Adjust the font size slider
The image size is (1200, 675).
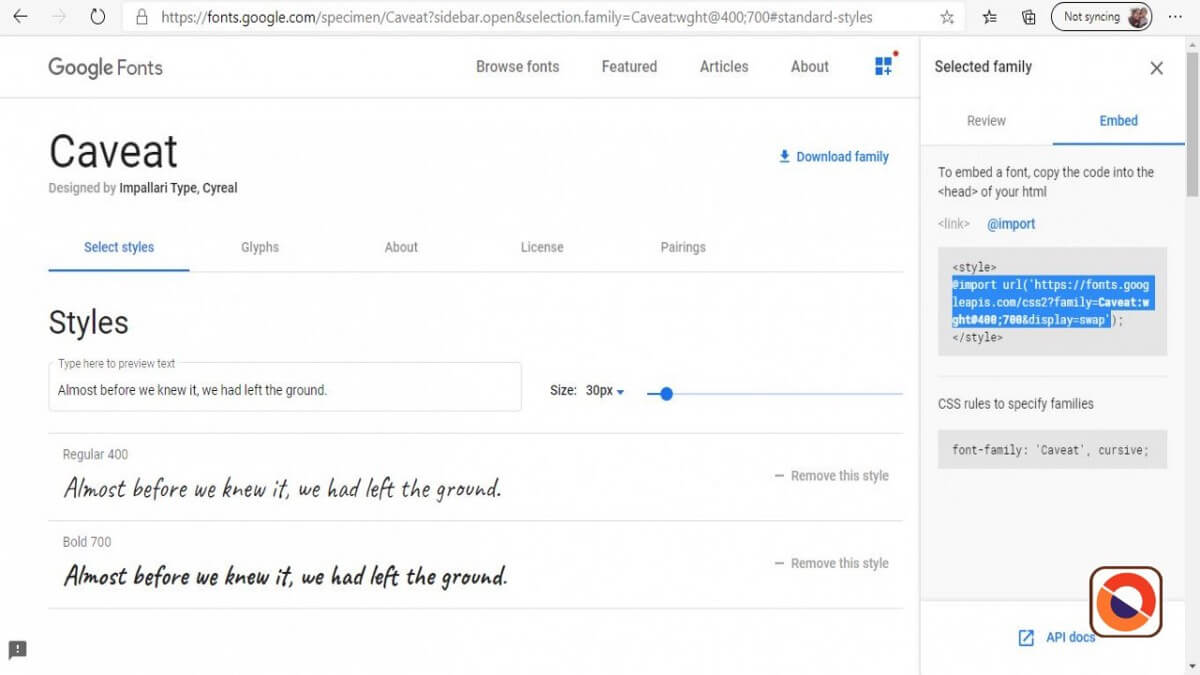click(665, 394)
